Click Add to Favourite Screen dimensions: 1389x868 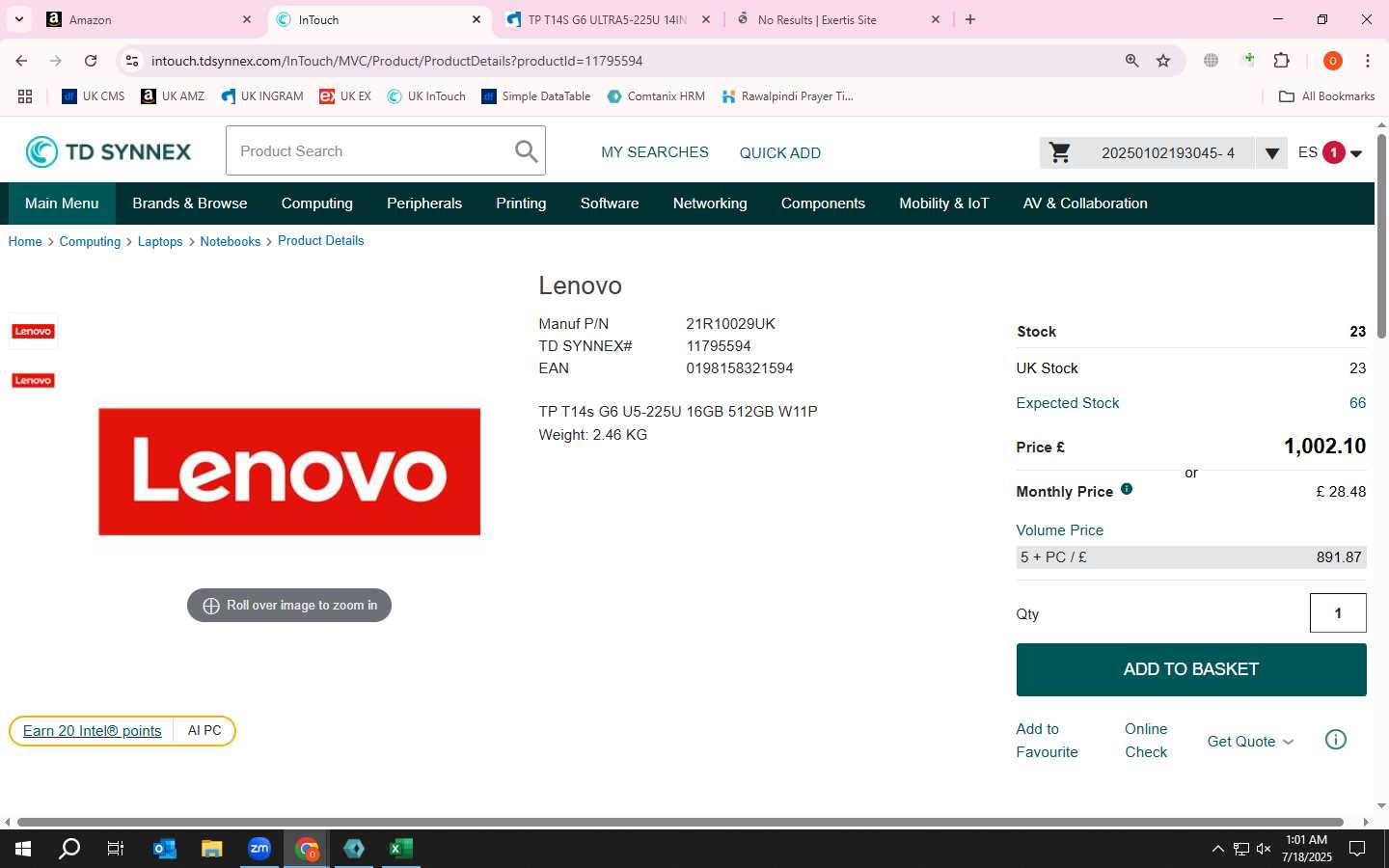[x=1047, y=741]
